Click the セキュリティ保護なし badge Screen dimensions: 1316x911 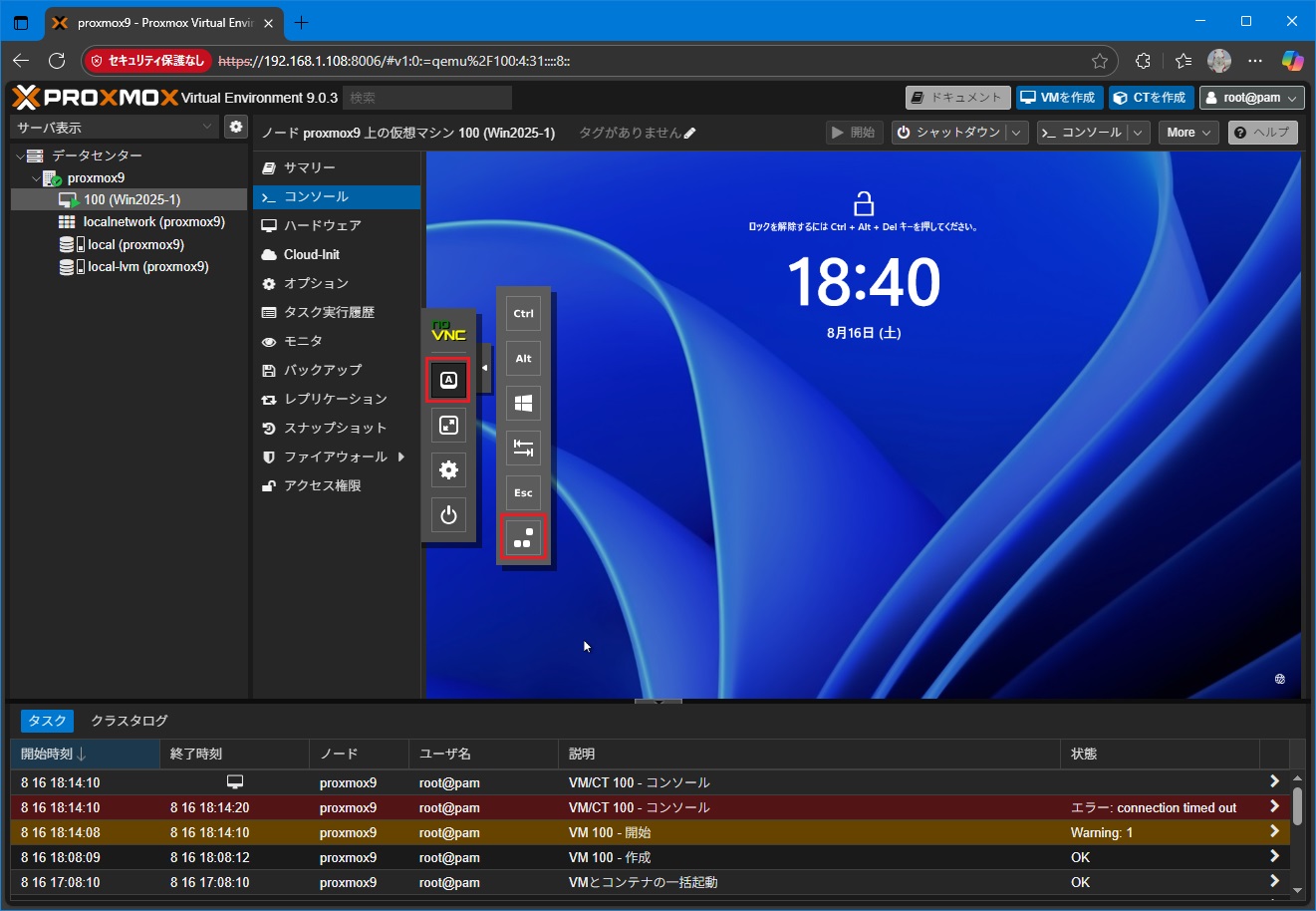coord(147,61)
